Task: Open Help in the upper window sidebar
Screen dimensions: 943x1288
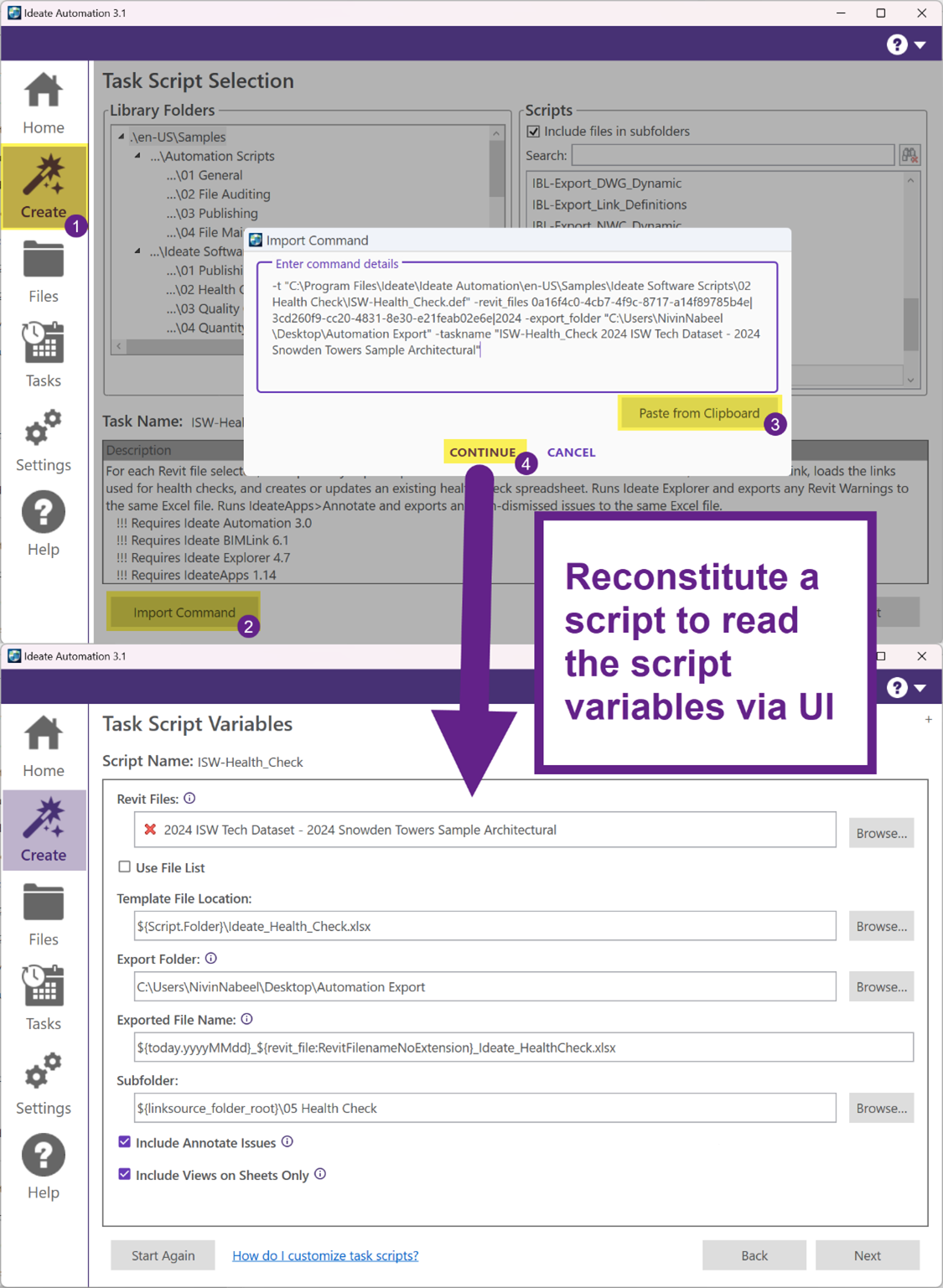Action: pos(44,525)
